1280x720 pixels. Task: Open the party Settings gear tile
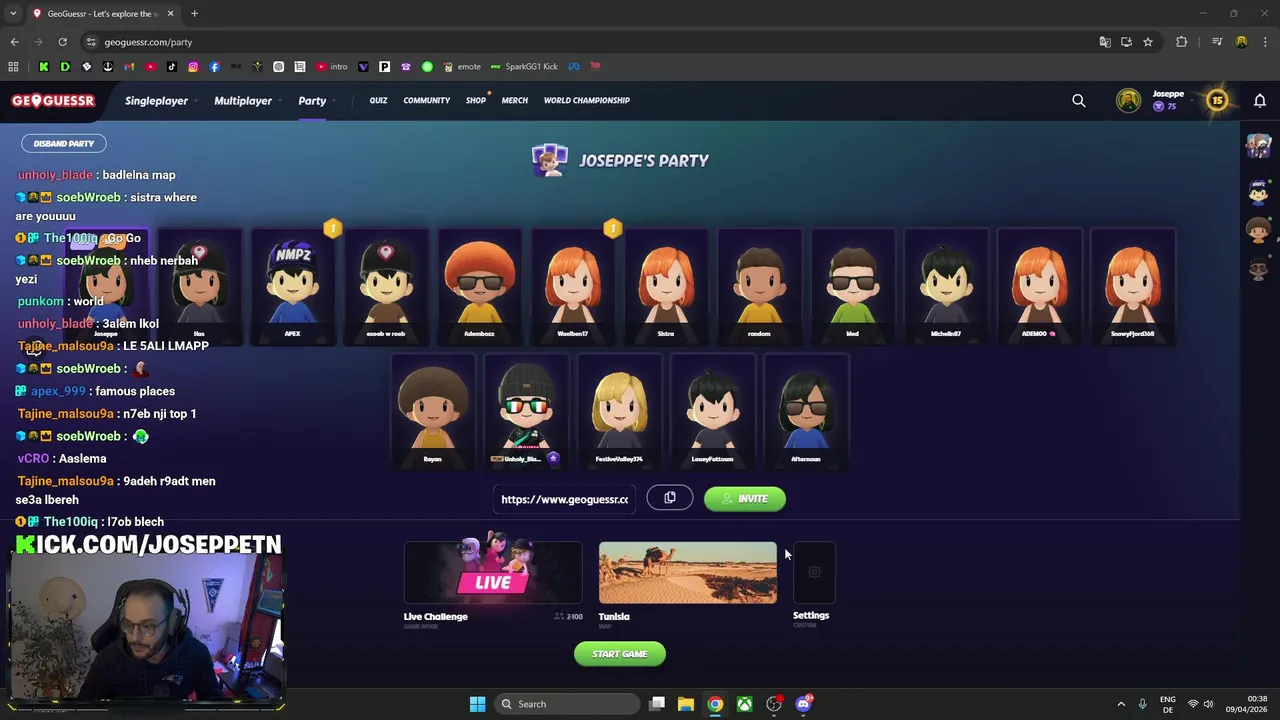(814, 573)
